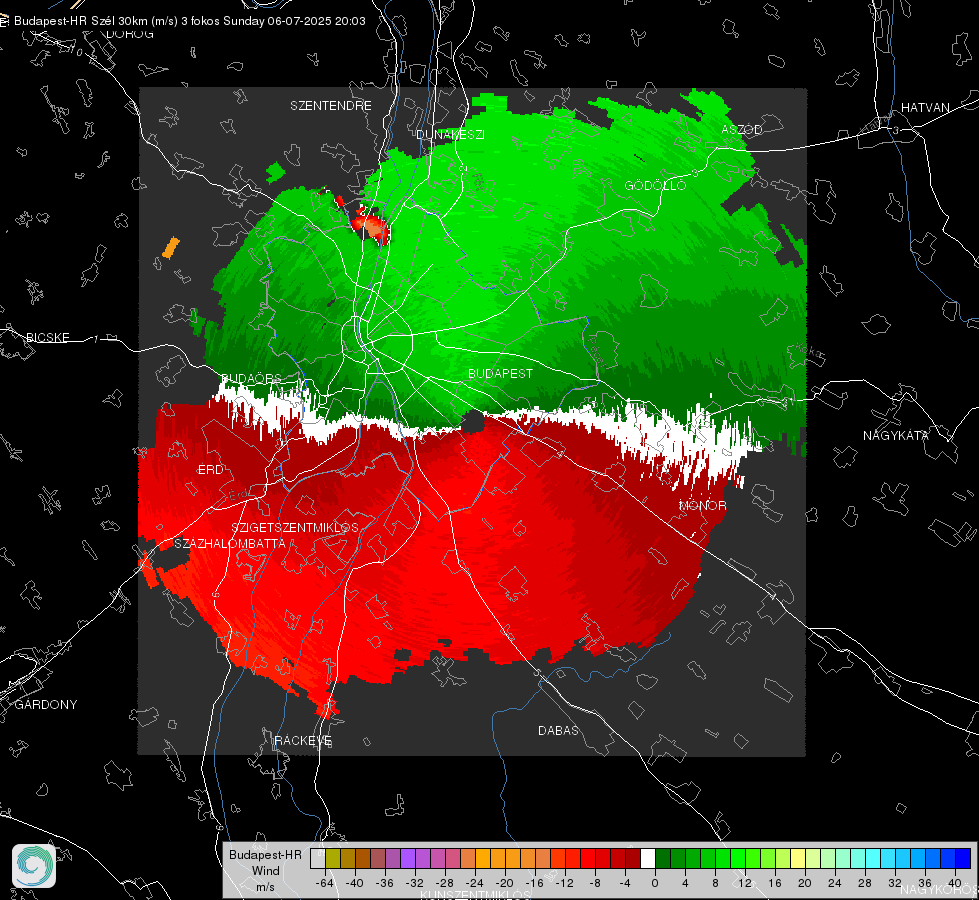Click the SZÁZHALOMBATTA town label
The height and width of the screenshot is (900, 979).
pos(230,543)
